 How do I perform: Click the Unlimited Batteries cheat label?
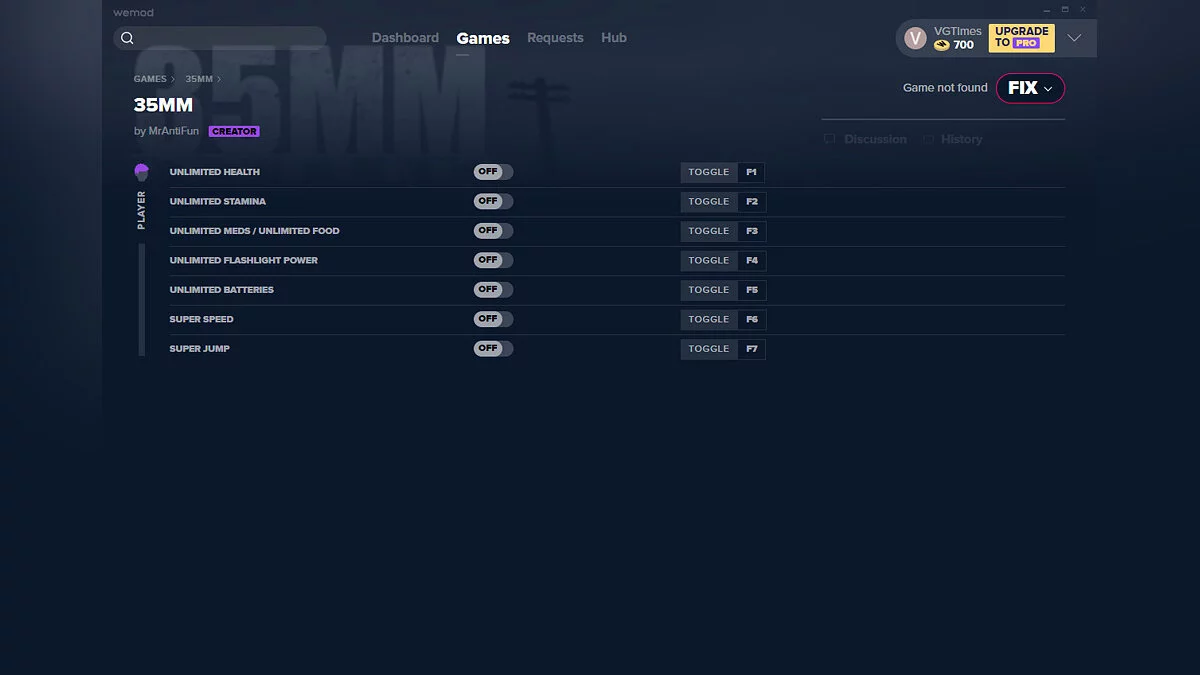(222, 290)
